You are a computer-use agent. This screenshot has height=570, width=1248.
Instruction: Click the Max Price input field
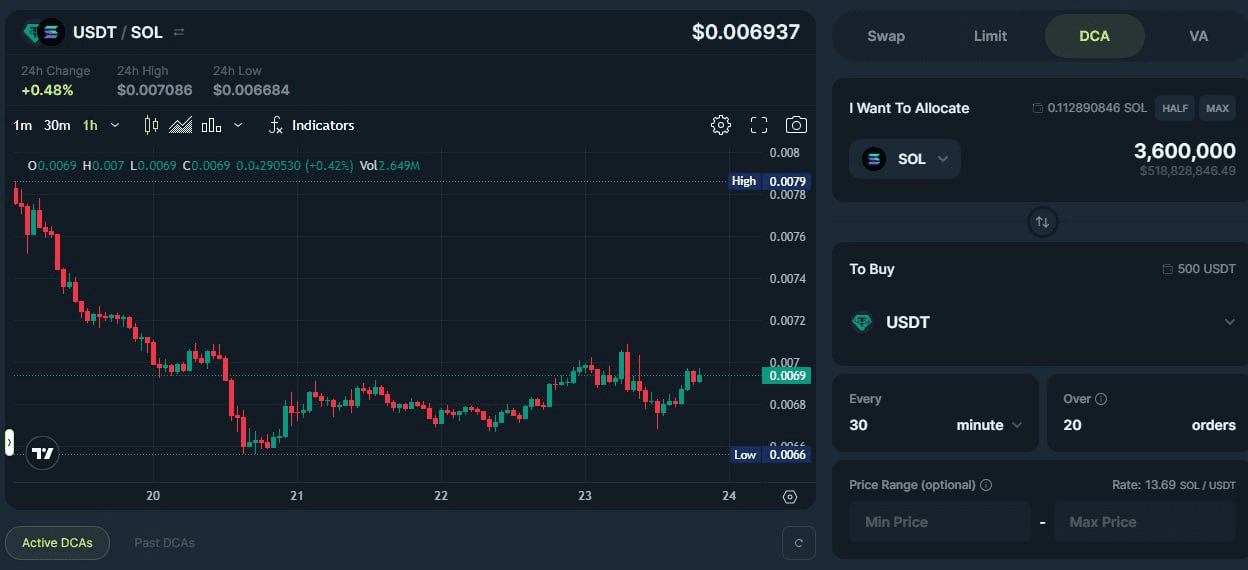pos(1145,522)
